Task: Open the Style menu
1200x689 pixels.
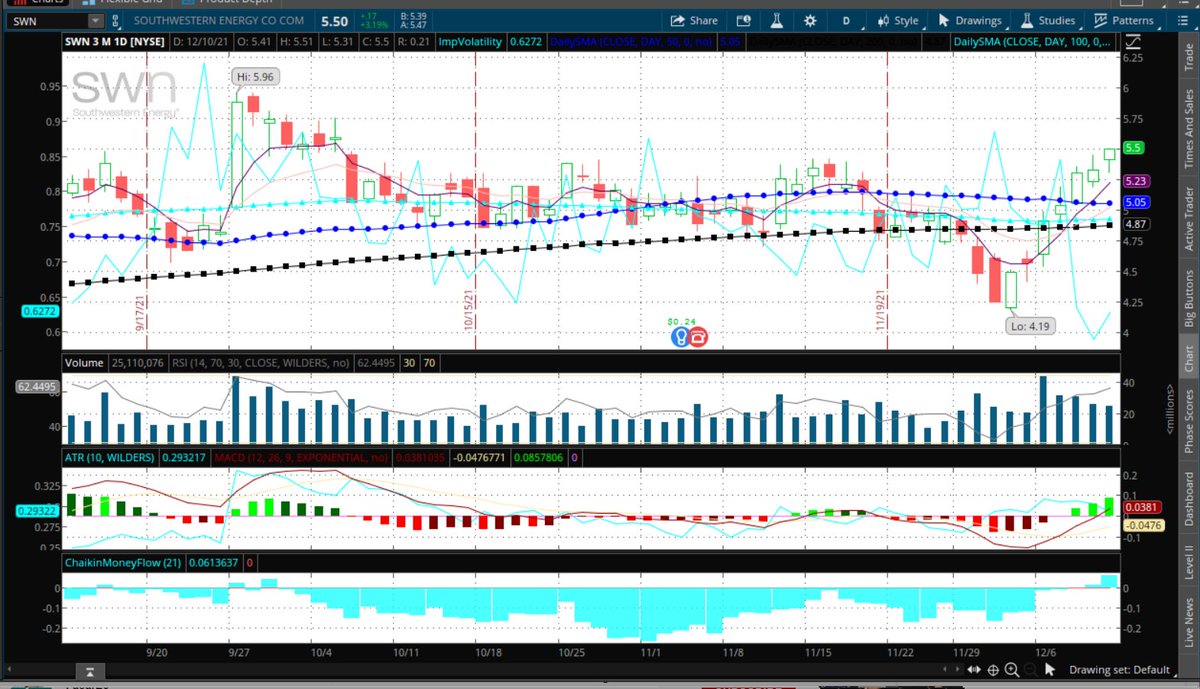Action: 897,20
